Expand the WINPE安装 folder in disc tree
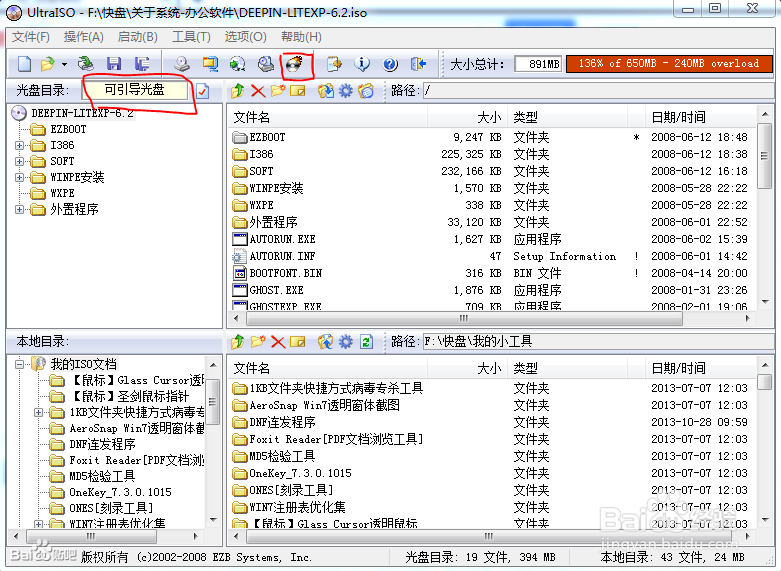The width and height of the screenshot is (781, 571). pyautogui.click(x=19, y=177)
